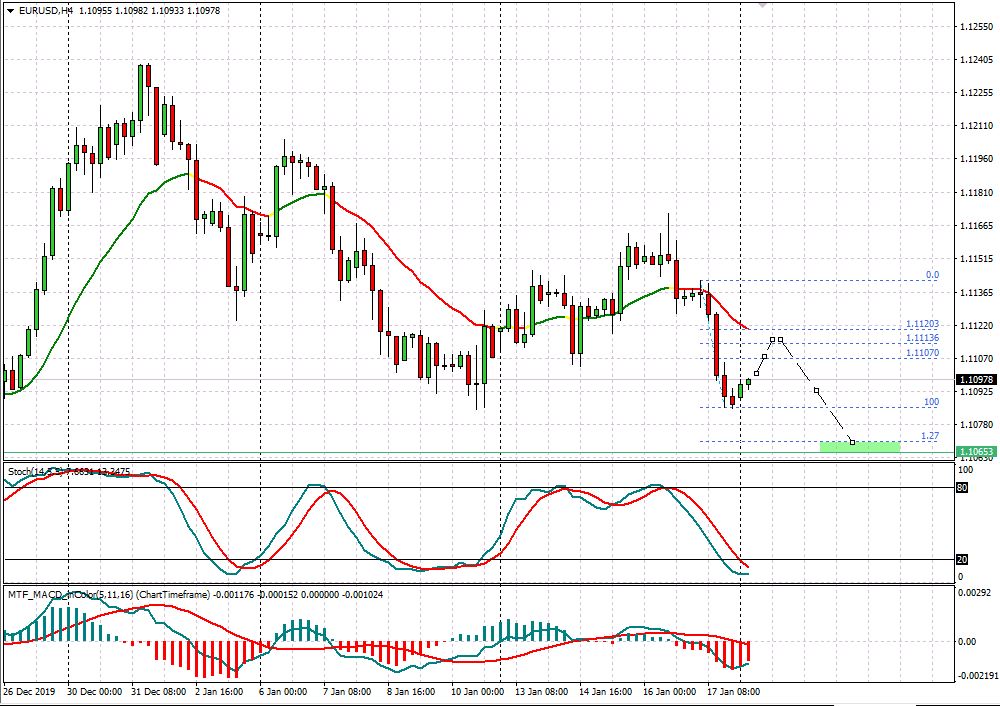Viewport: 1000px width, 706px height.
Task: Click the 1.10653 green price marker
Action: coord(973,452)
